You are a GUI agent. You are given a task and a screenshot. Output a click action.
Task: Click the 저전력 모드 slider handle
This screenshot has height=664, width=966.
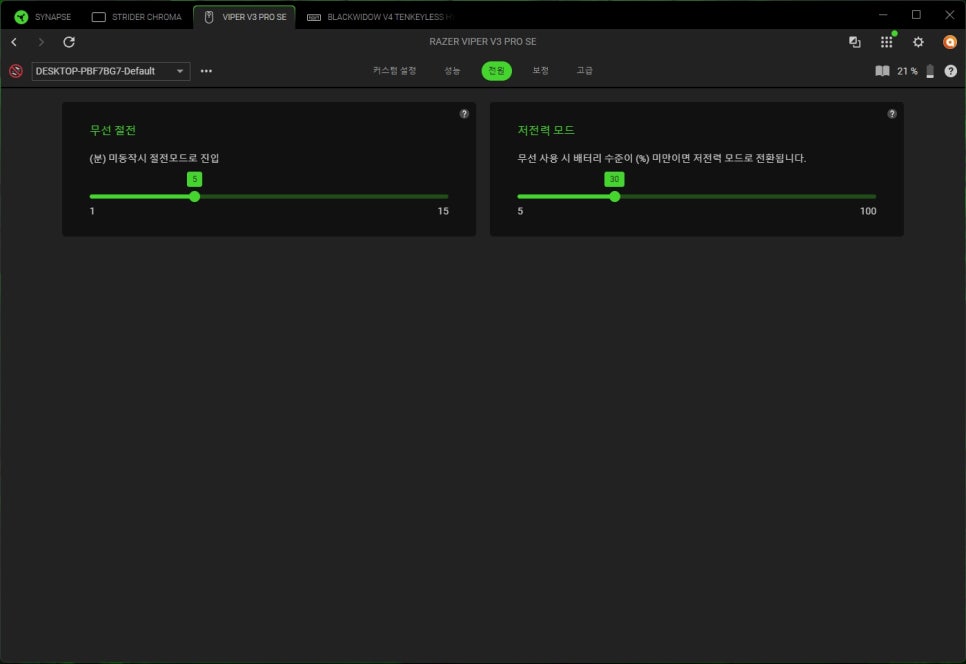point(614,197)
